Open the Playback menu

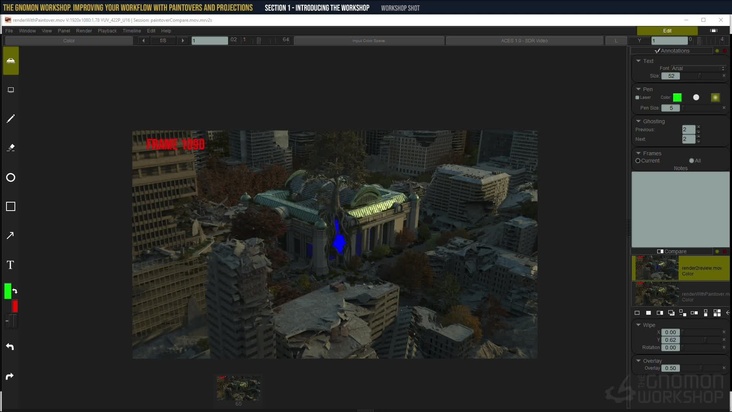click(107, 31)
